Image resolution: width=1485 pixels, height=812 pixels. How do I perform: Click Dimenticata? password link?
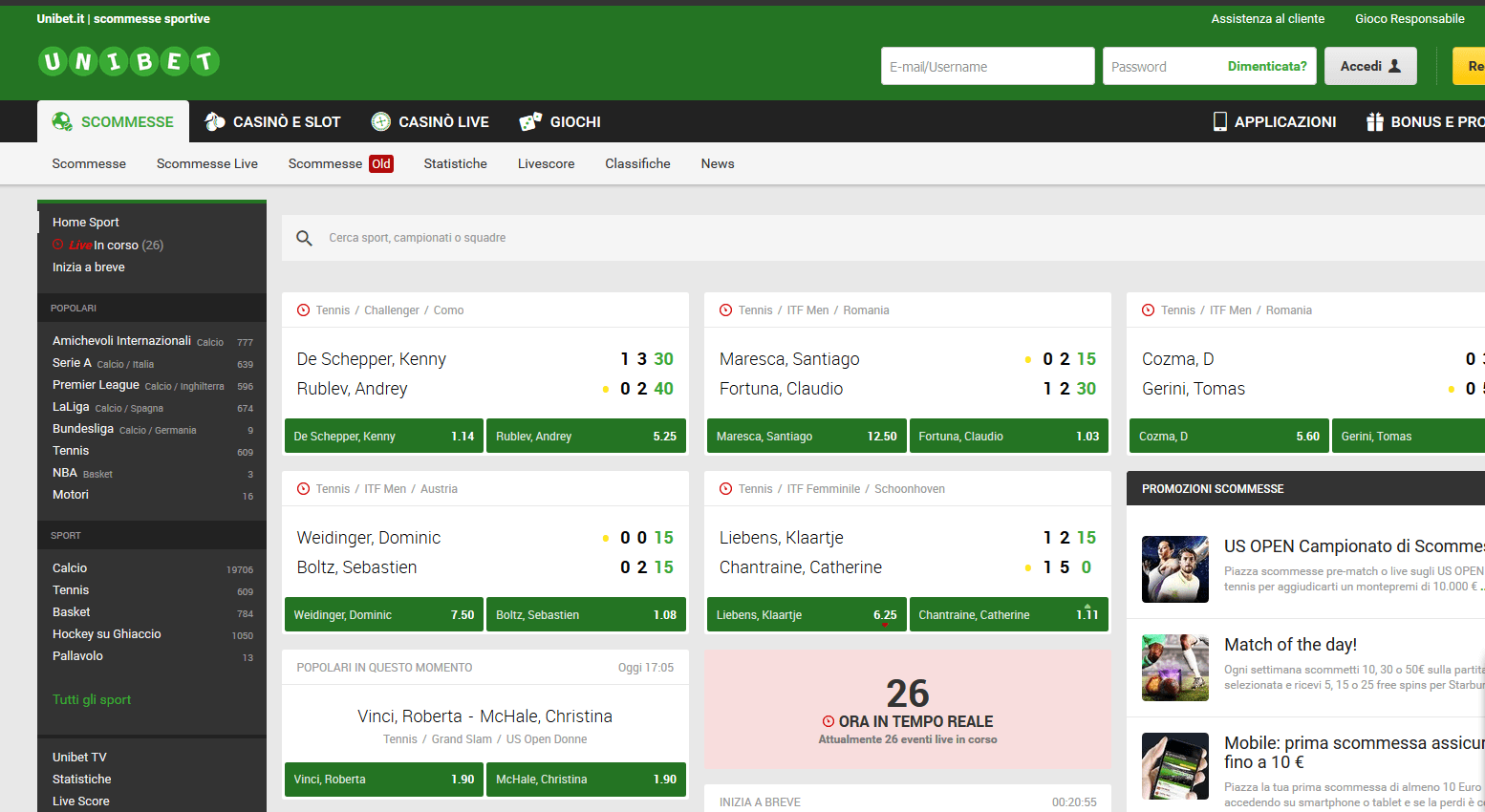click(1267, 66)
